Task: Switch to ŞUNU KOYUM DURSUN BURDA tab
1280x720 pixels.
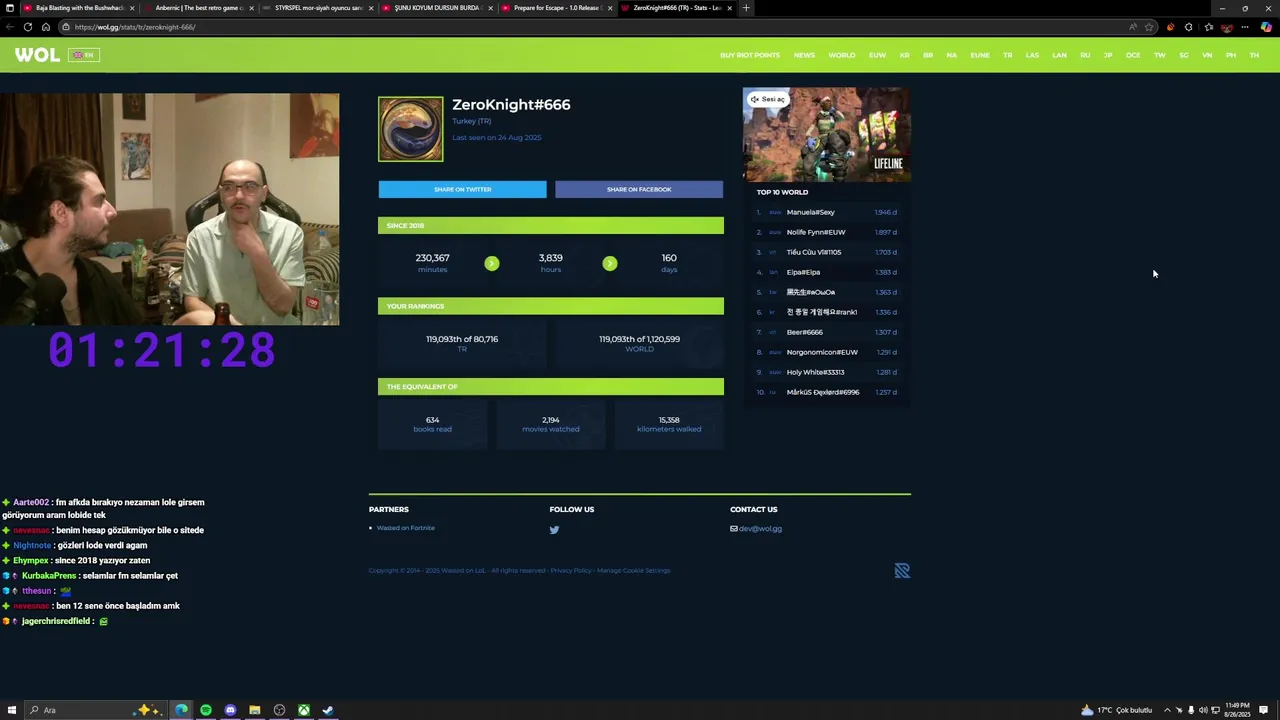Action: tap(436, 8)
